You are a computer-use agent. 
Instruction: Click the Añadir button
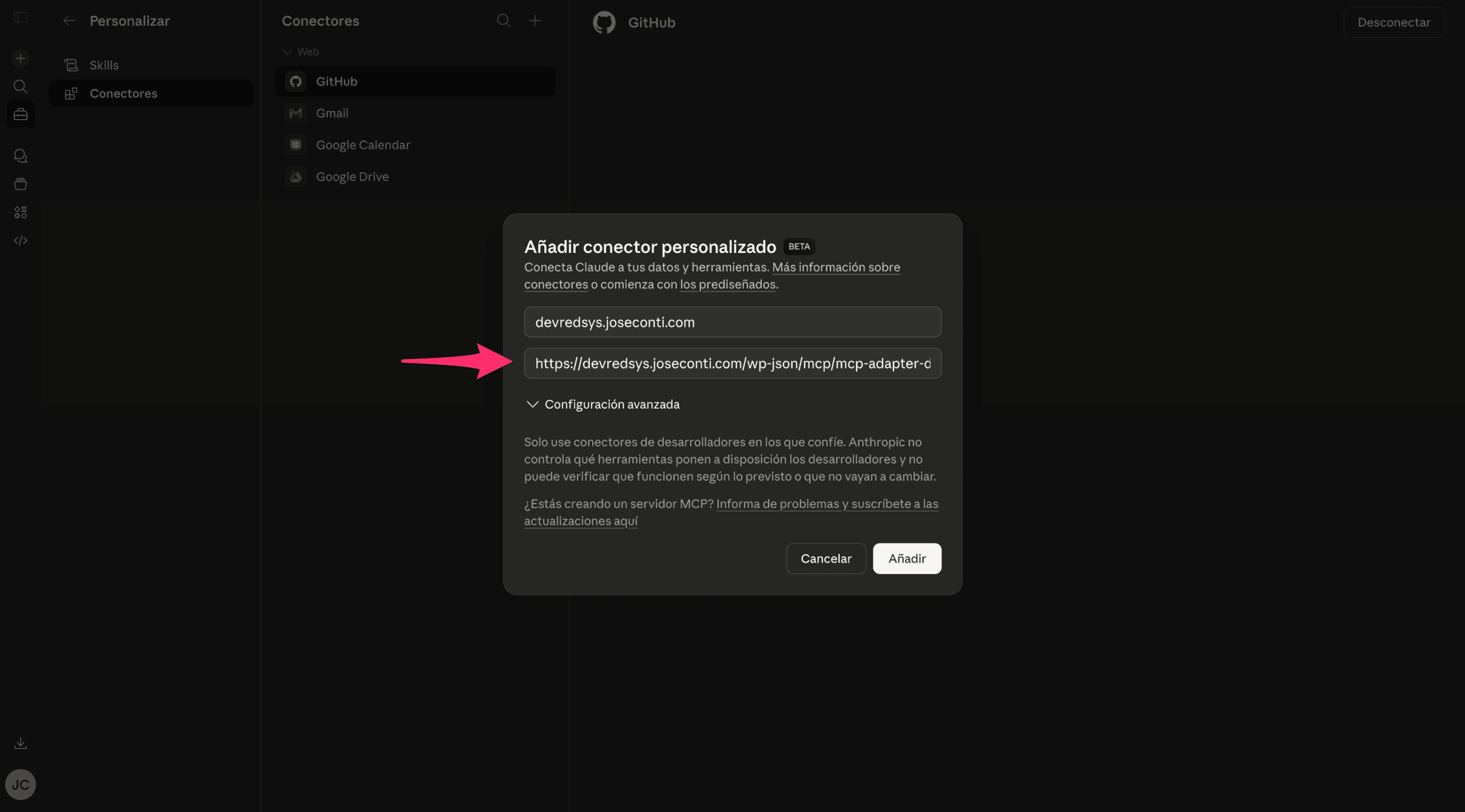[906, 559]
